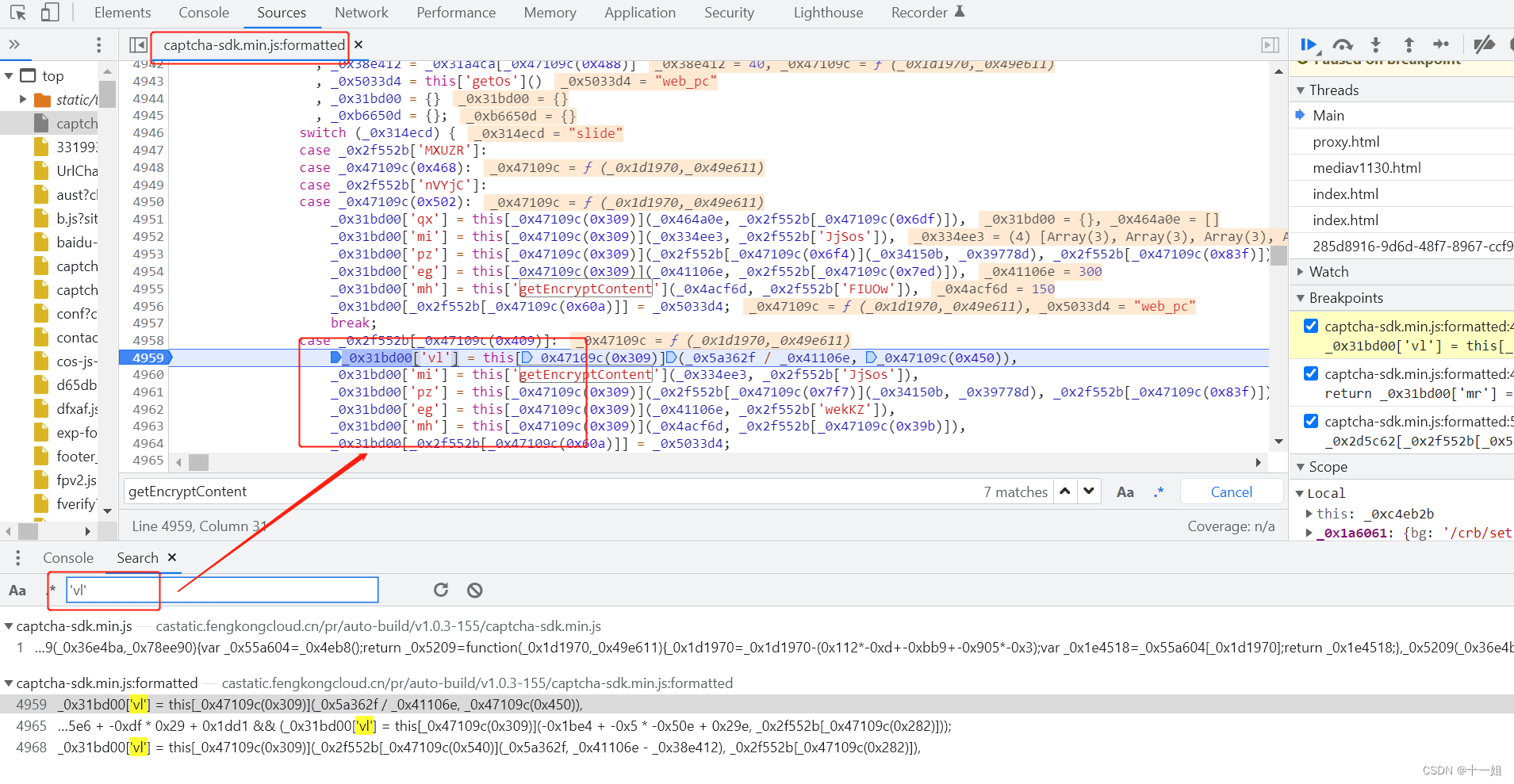Viewport: 1514px width, 784px height.
Task: Open the Recorder tab
Action: [x=927, y=13]
